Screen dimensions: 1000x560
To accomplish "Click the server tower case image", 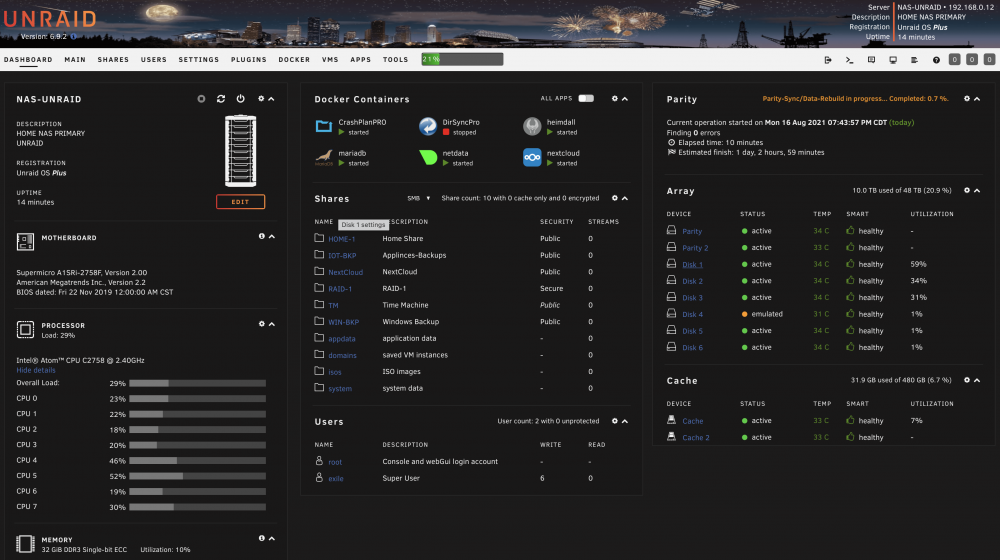I will click(x=240, y=151).
